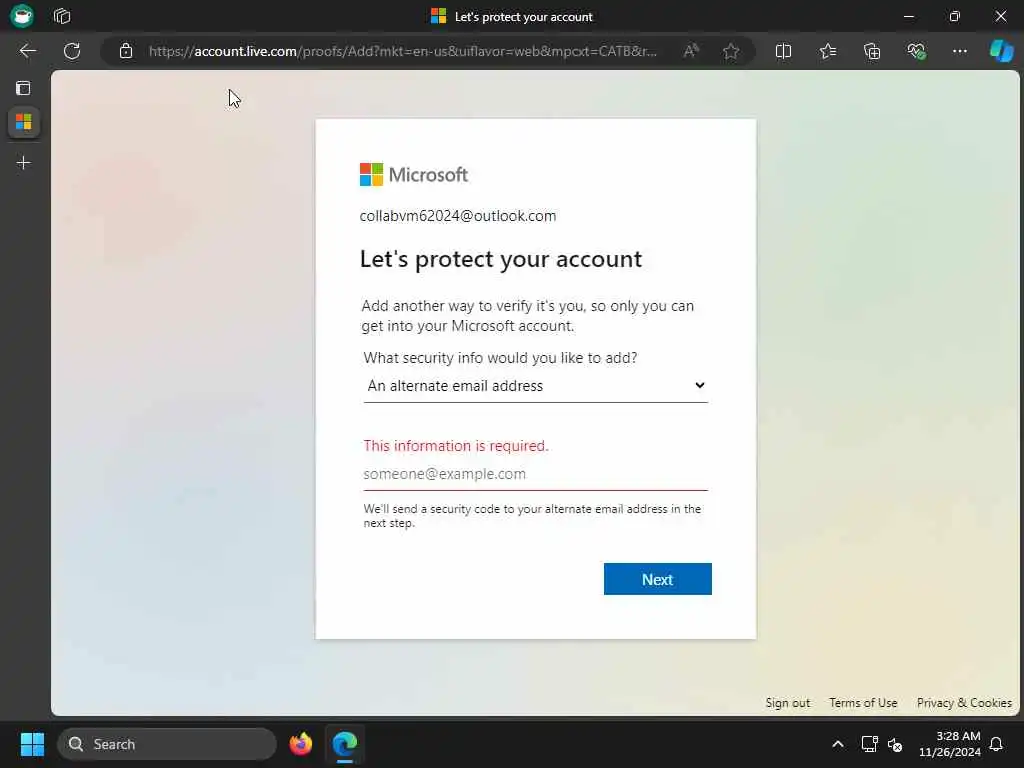The width and height of the screenshot is (1024, 768).
Task: Open the Windows Start menu
Action: click(32, 744)
